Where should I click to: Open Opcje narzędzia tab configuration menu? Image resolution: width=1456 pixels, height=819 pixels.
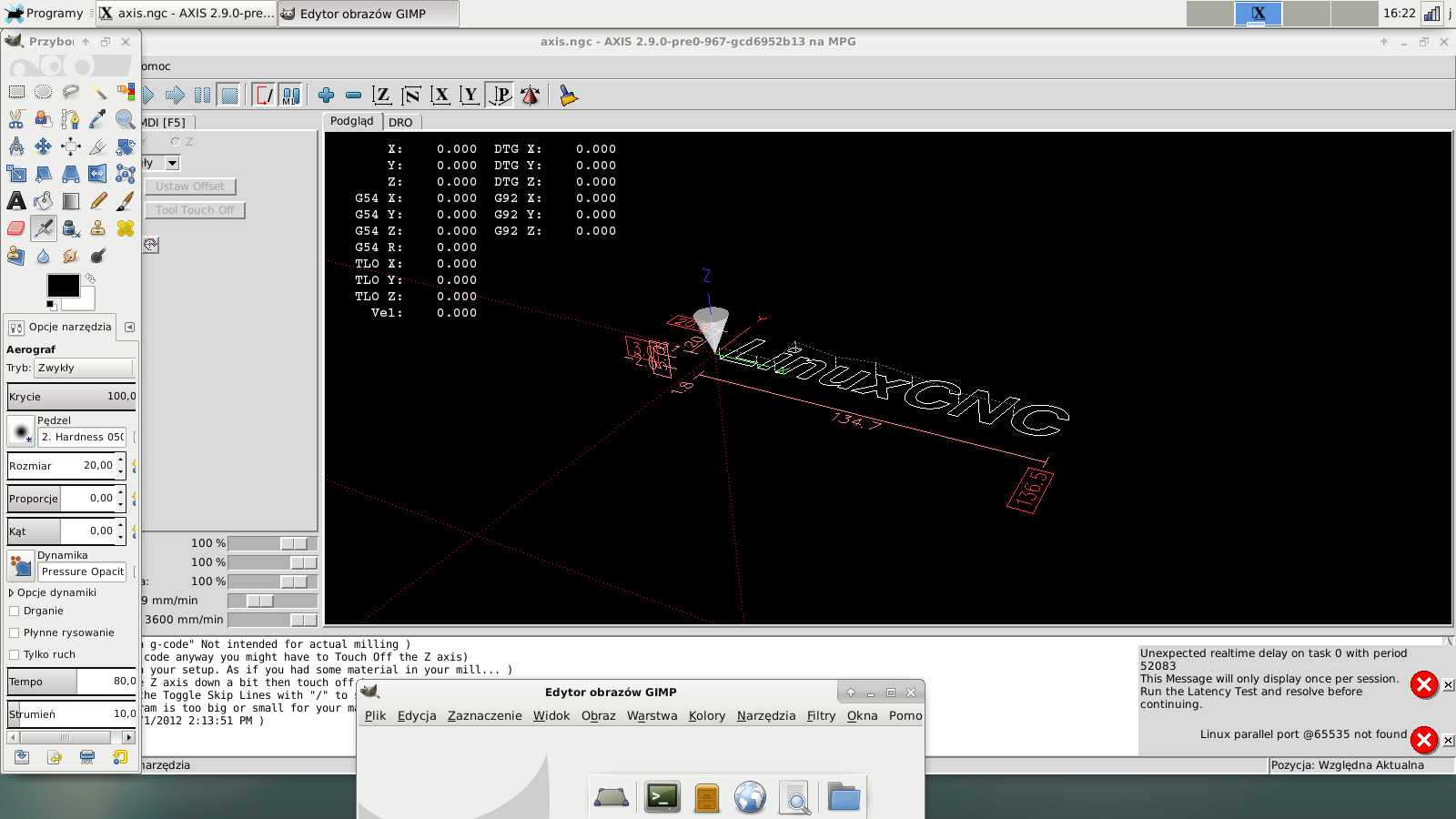pos(129,327)
